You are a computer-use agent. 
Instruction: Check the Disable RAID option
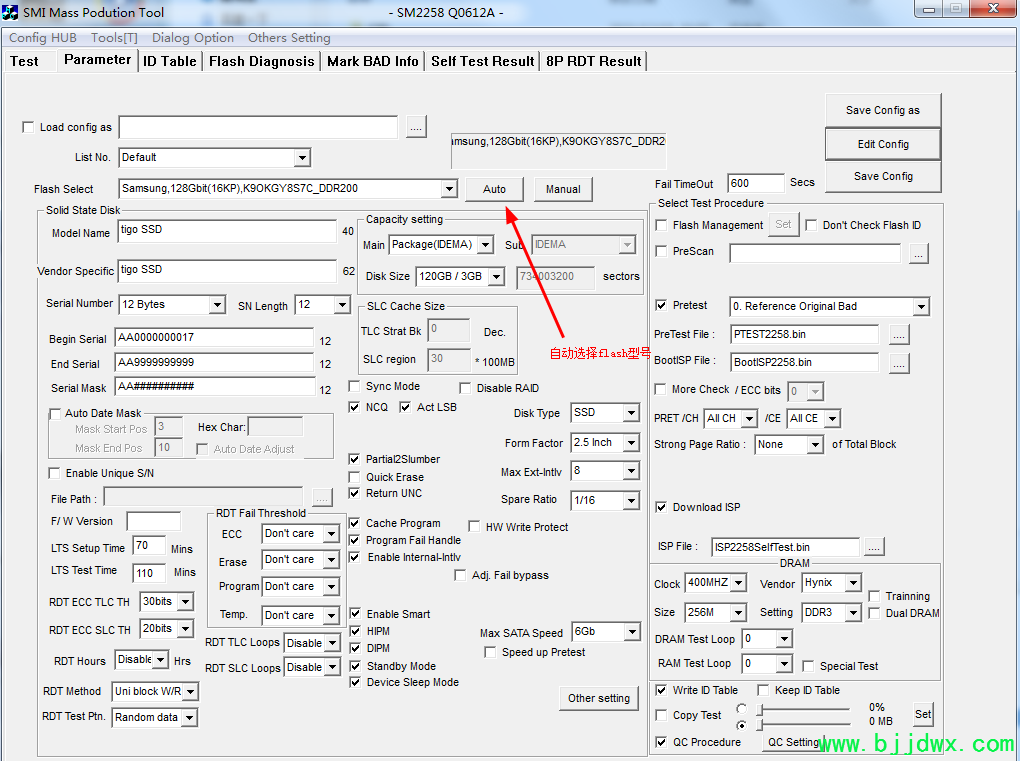[x=465, y=388]
